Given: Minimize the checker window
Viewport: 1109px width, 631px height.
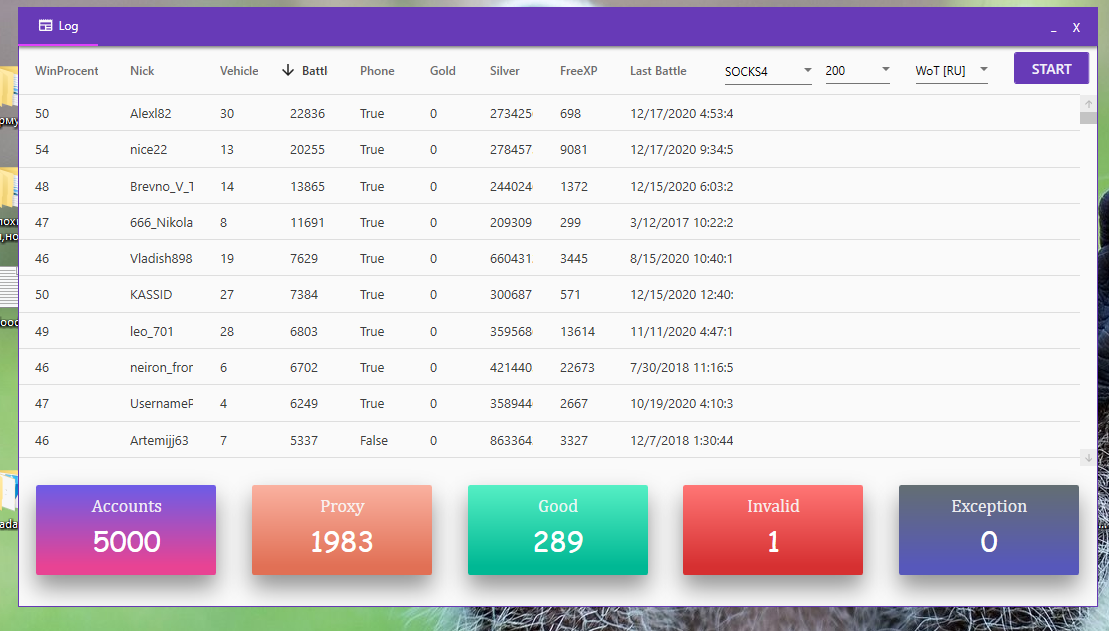Looking at the screenshot, I should 1053,28.
